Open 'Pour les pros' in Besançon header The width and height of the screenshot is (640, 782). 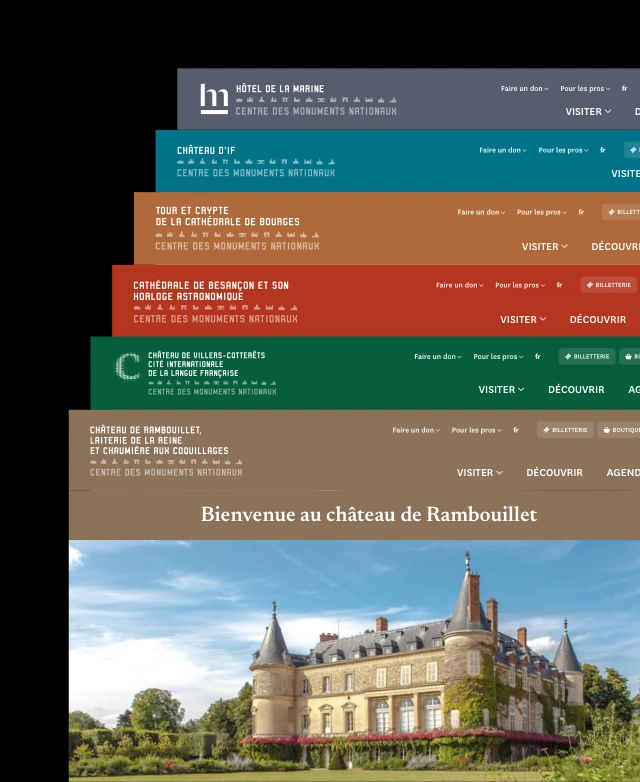click(520, 285)
